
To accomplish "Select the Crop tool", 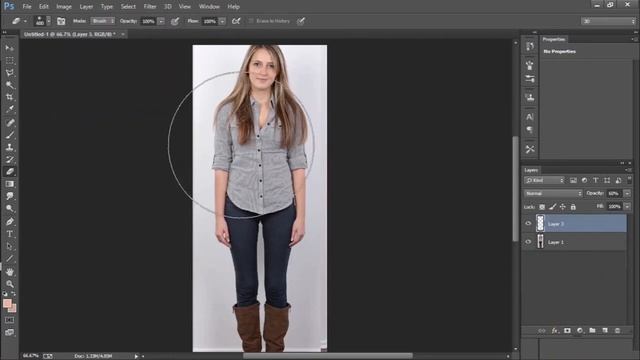I will click(9, 97).
